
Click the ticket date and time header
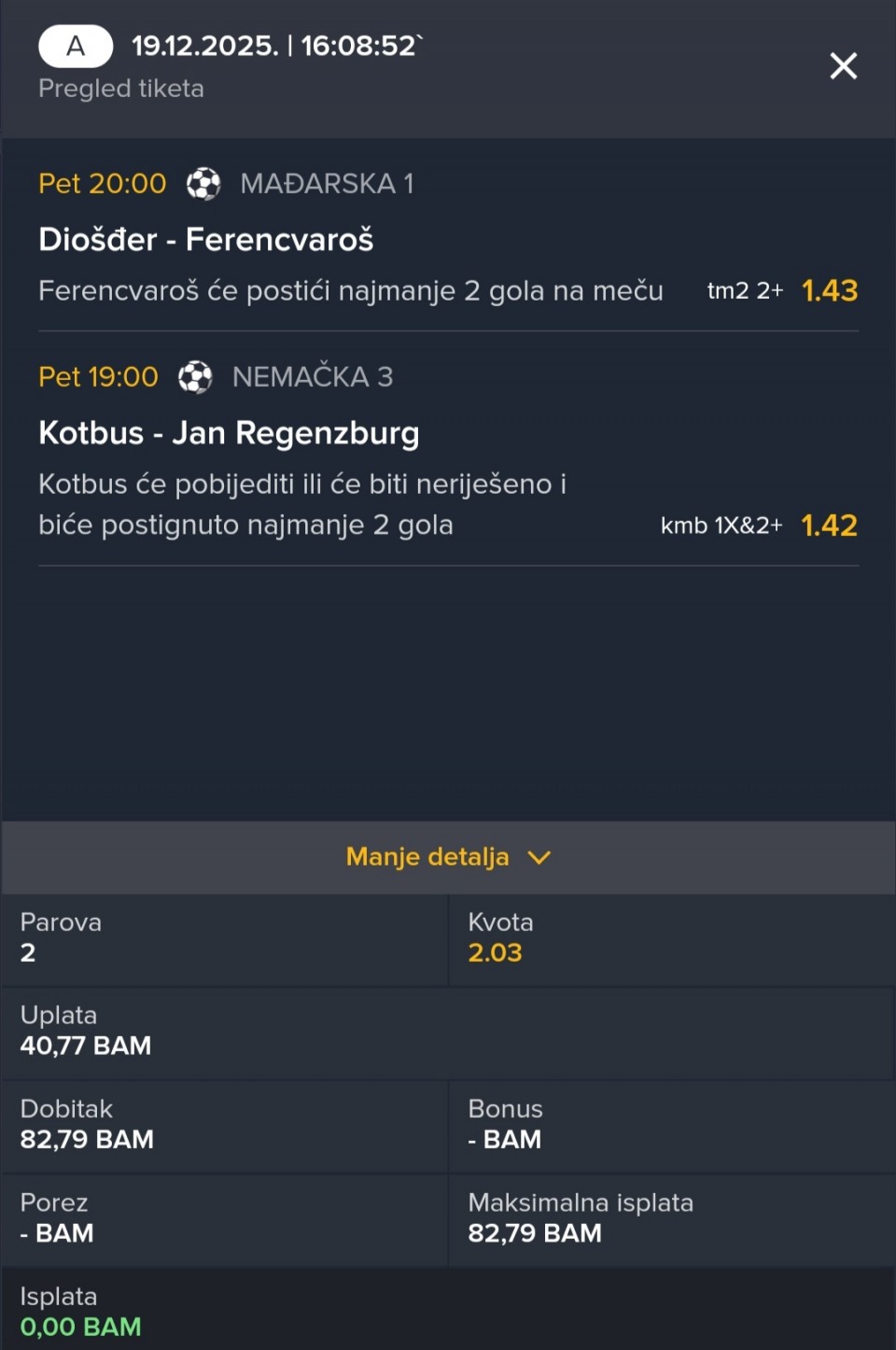[x=275, y=46]
